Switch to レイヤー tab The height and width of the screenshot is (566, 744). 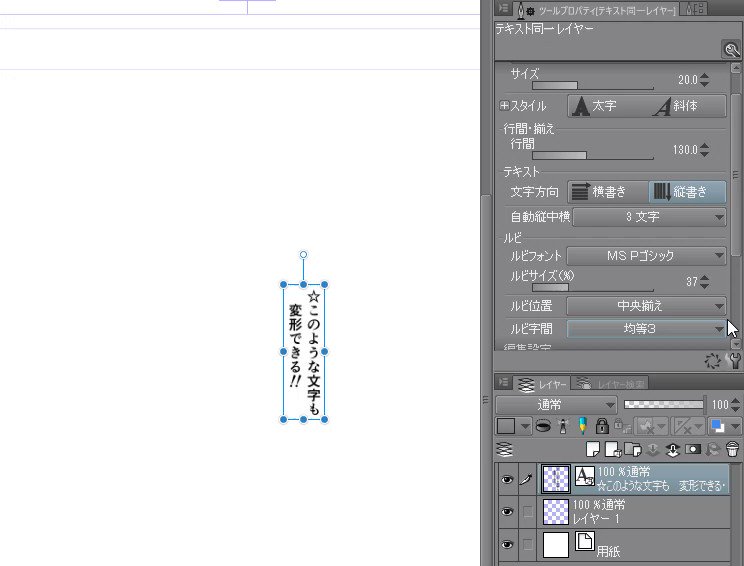[x=541, y=383]
